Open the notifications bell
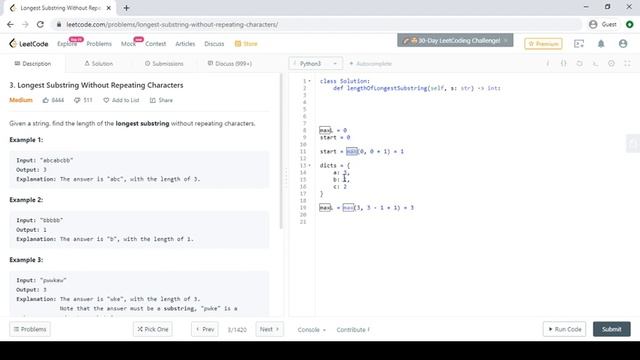Viewport: 640px width, 360px height. point(601,44)
